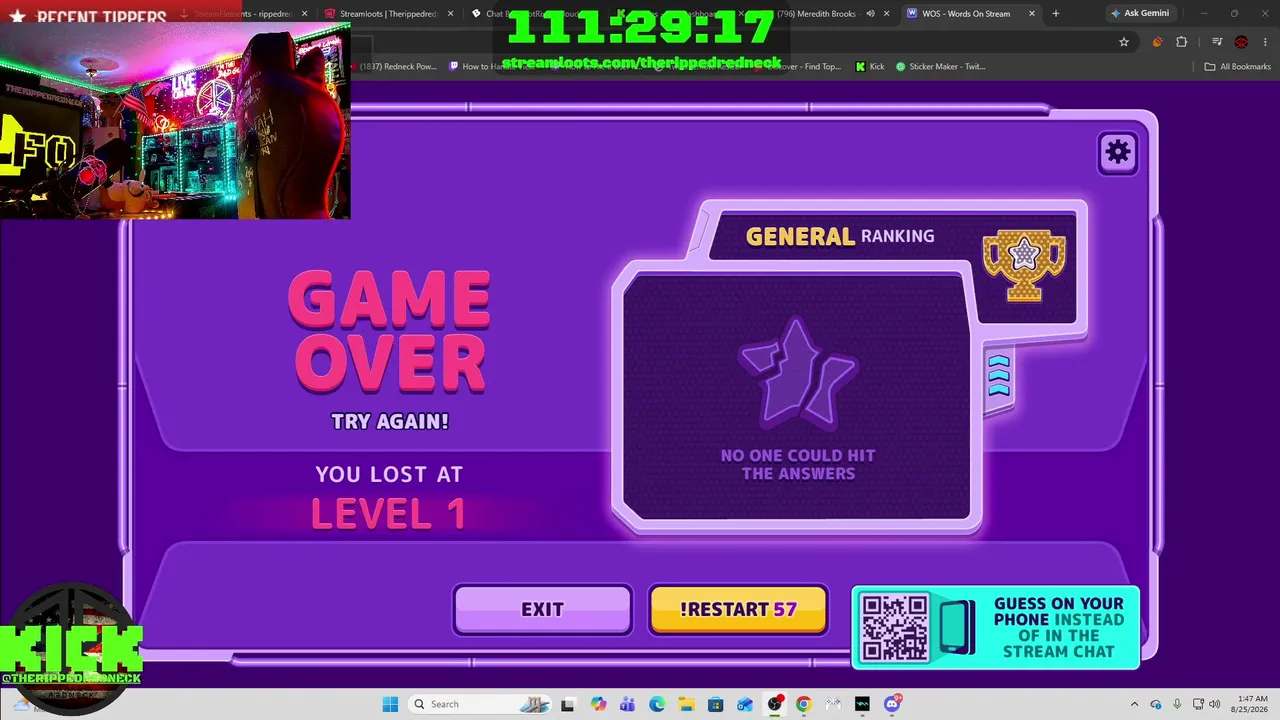Launch Copilot from the taskbar
1280x720 pixels.
598,704
